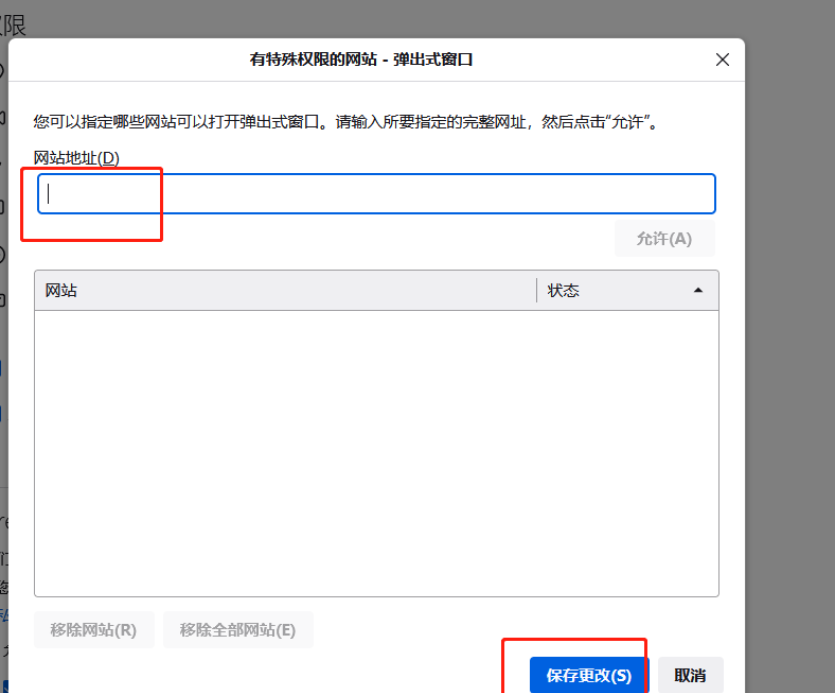This screenshot has height=693, width=836.
Task: Click the 移除全部网站(E) button
Action: pyautogui.click(x=238, y=630)
